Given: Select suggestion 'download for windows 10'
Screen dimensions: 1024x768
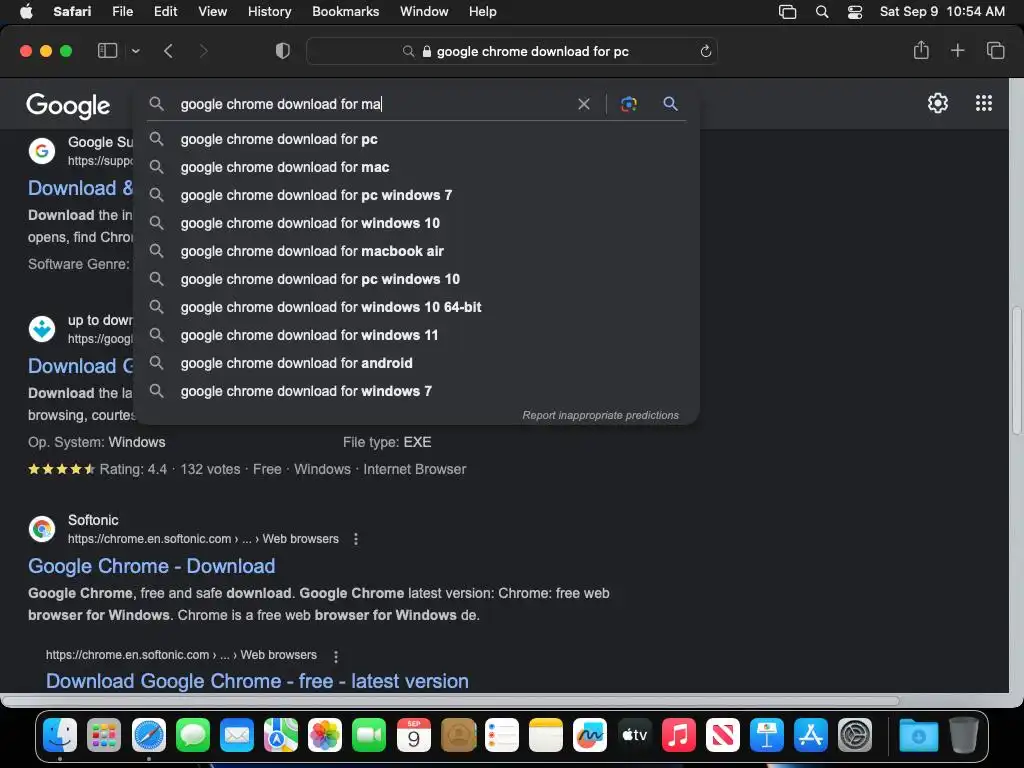Looking at the screenshot, I should [416, 223].
